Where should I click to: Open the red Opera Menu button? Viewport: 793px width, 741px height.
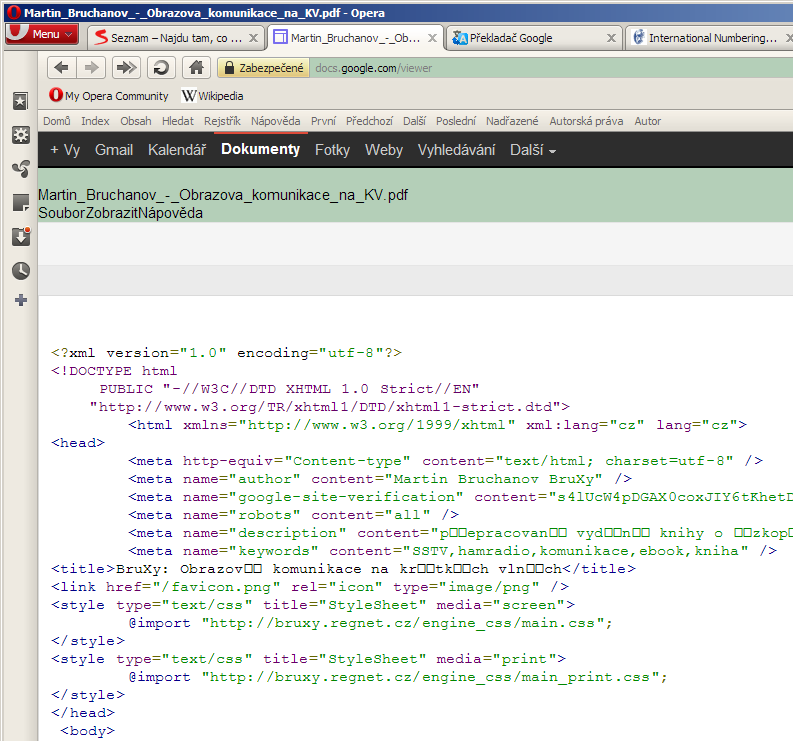pyautogui.click(x=41, y=34)
